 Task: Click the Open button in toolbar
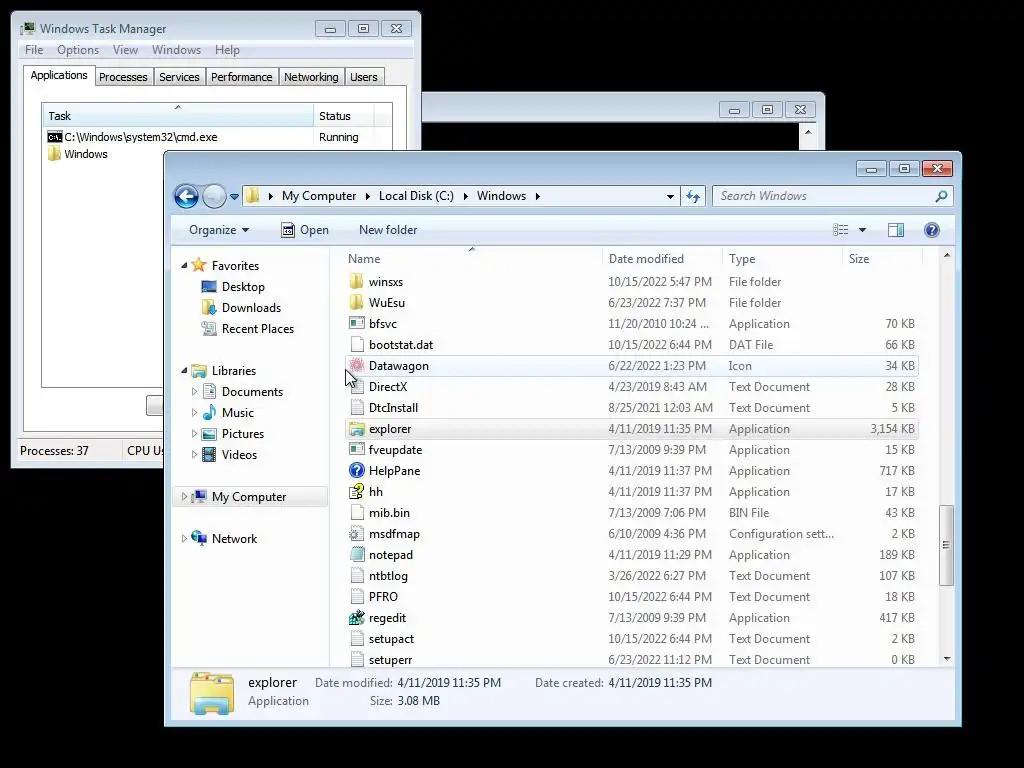(x=305, y=230)
